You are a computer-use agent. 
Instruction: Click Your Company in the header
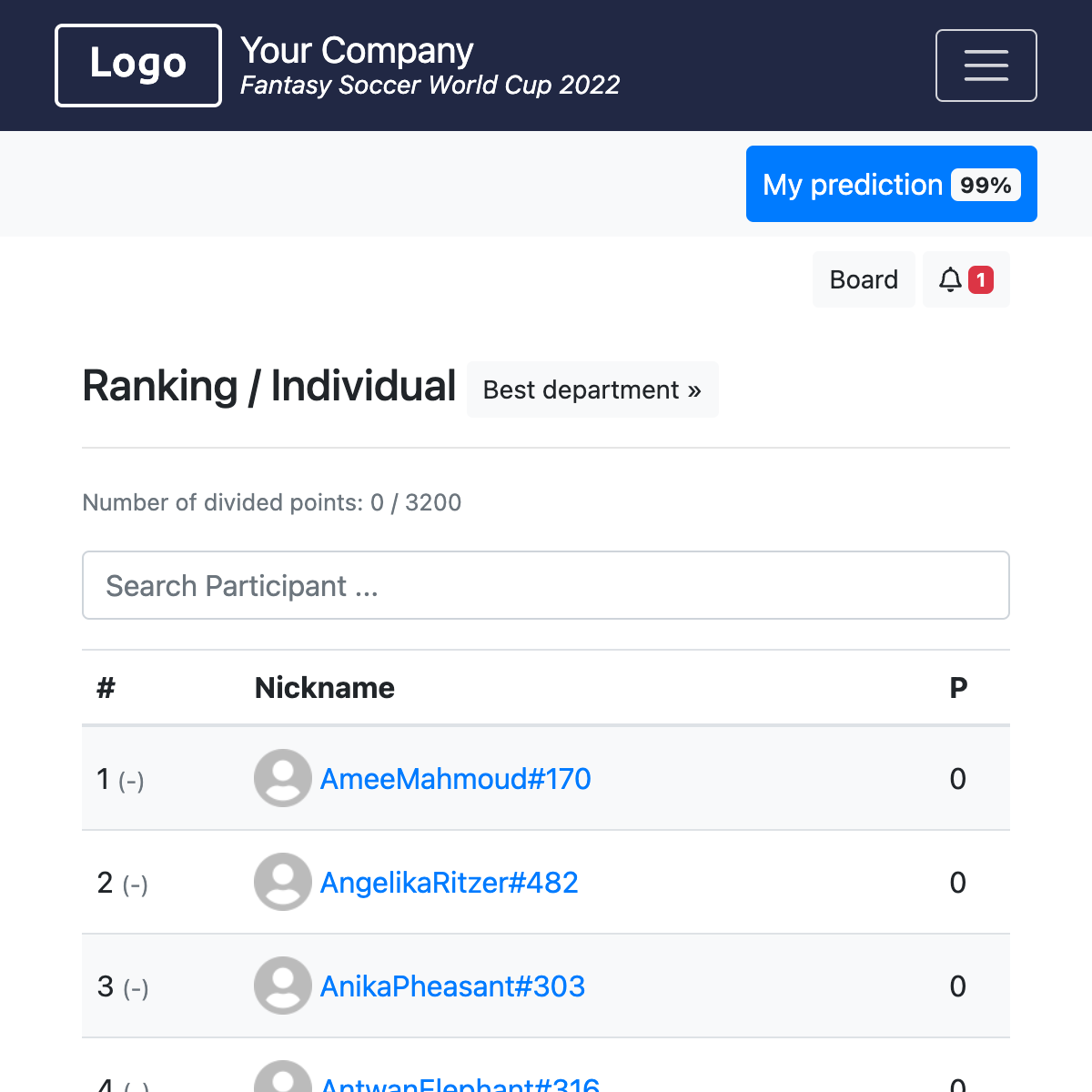coord(357,51)
